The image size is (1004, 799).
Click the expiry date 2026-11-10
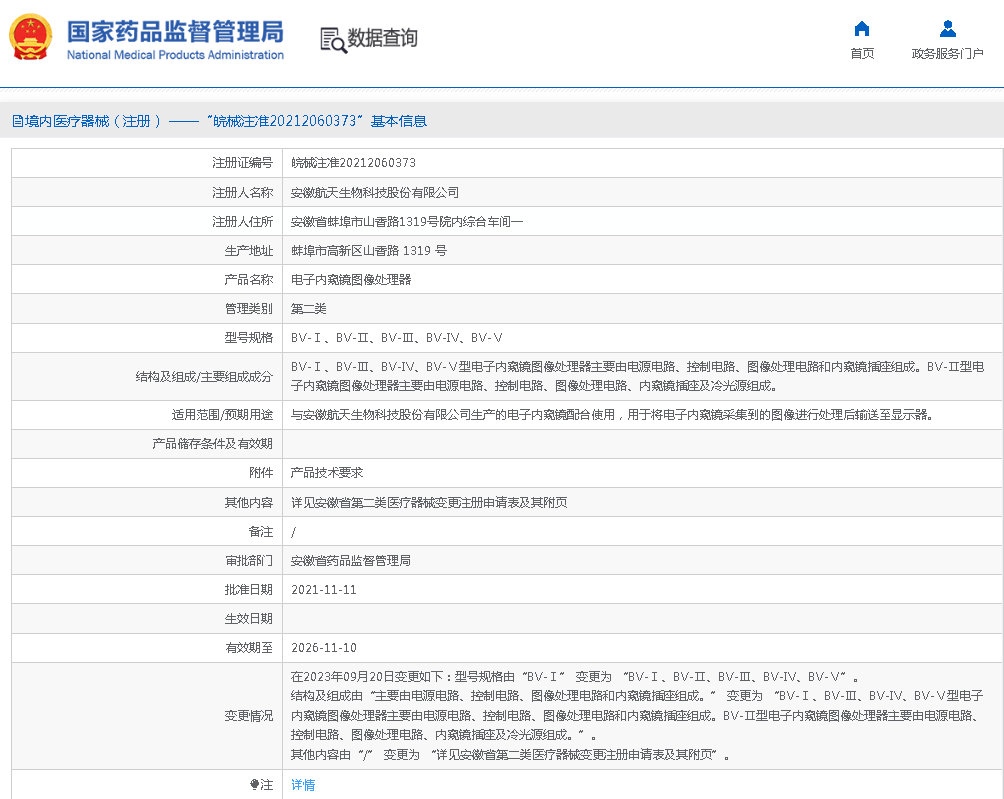(x=323, y=648)
